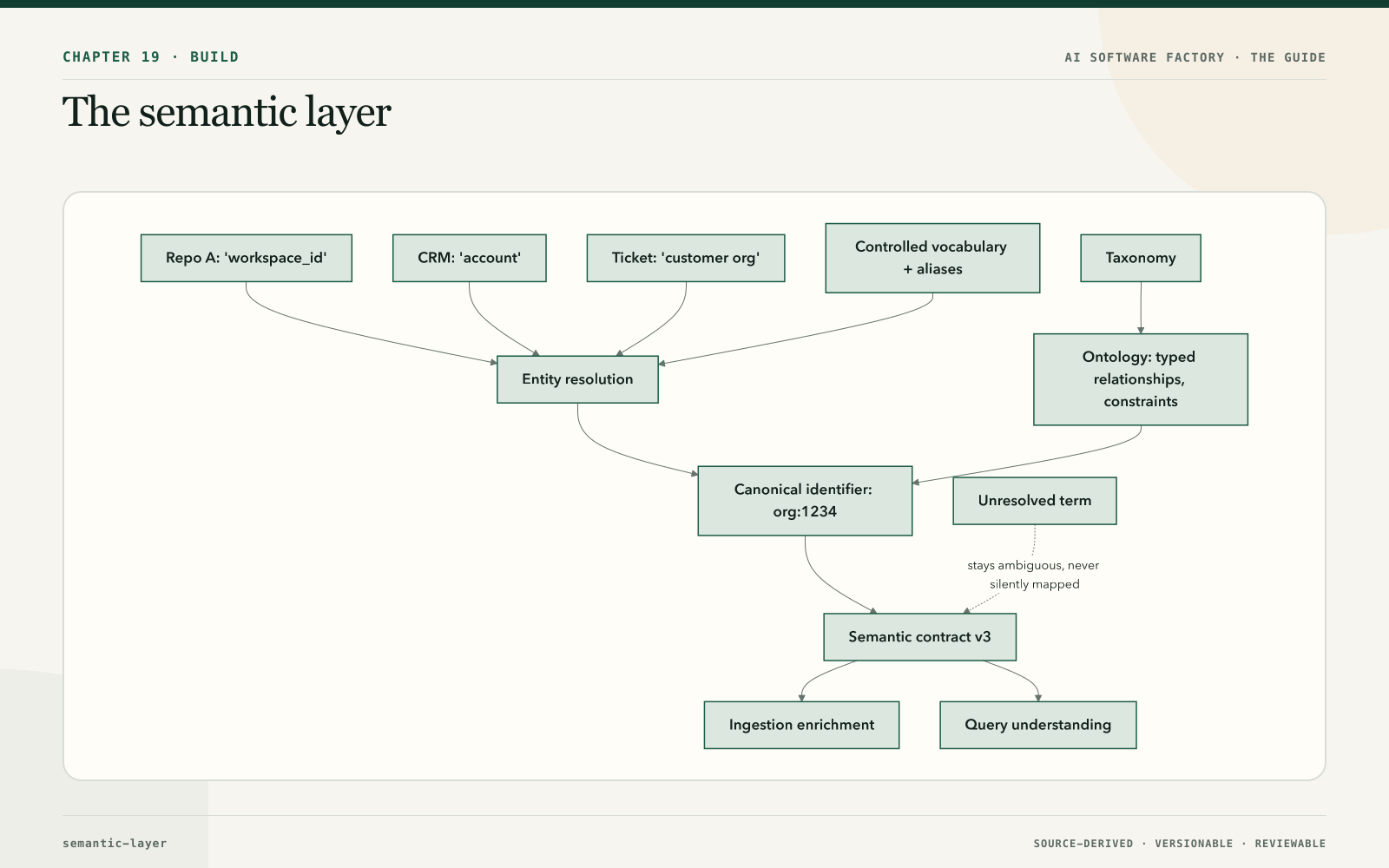Viewport: 1389px width, 868px height.
Task: Click the "CHAPTER 19 · BUILD" header text
Action: [x=150, y=57]
